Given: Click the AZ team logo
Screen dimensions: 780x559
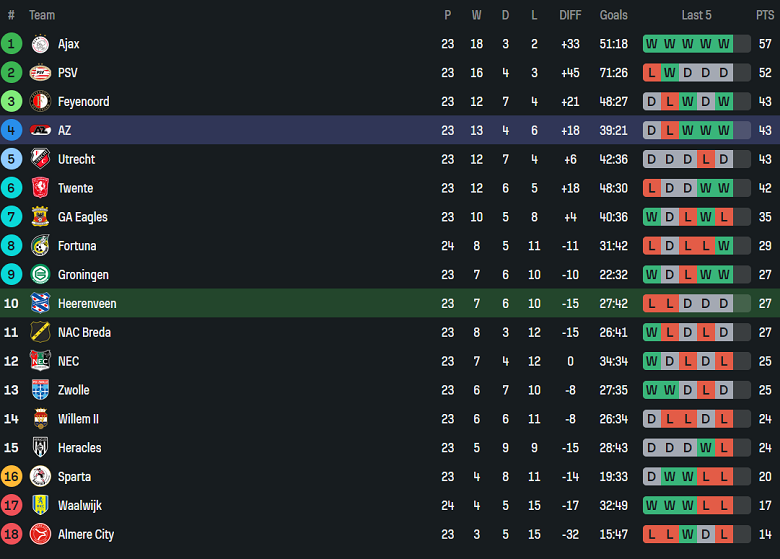Looking at the screenshot, I should [40, 130].
